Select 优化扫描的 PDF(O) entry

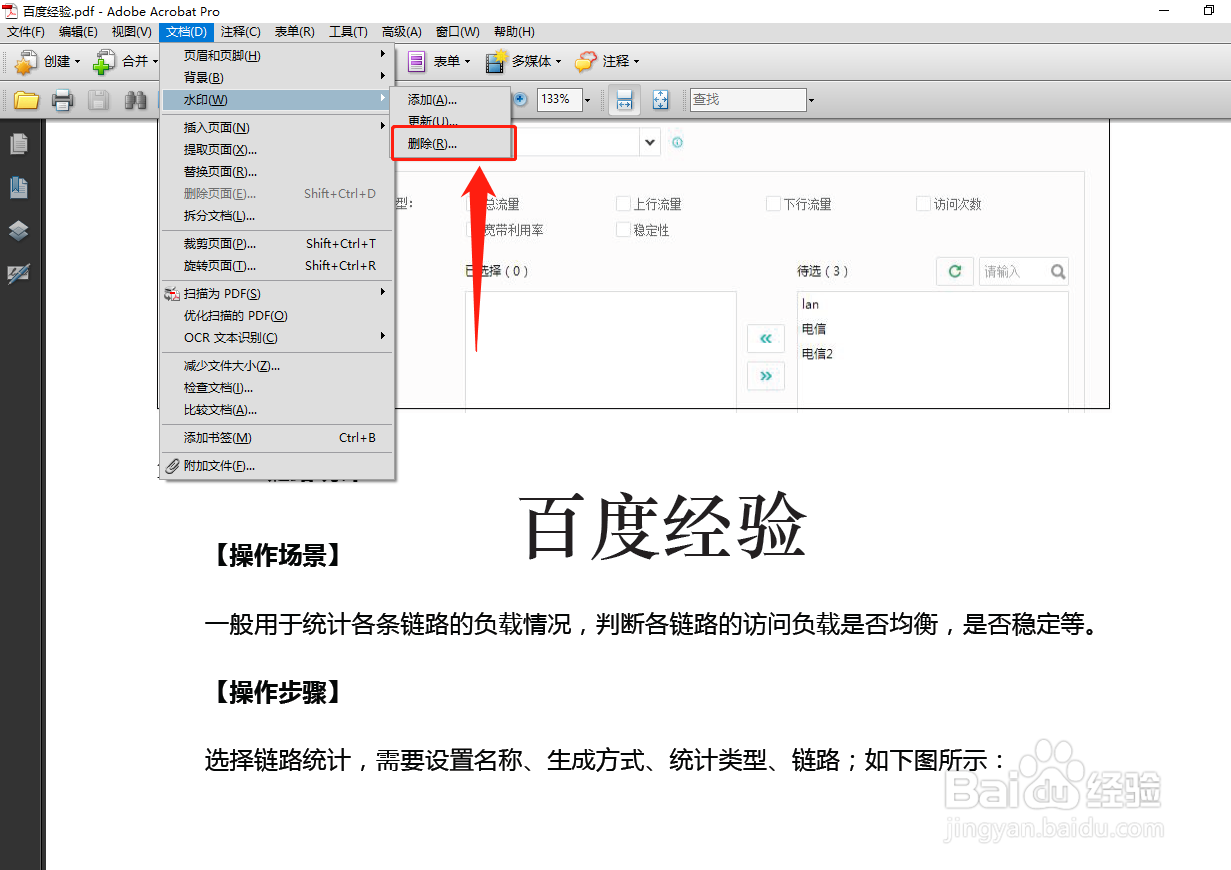click(277, 315)
